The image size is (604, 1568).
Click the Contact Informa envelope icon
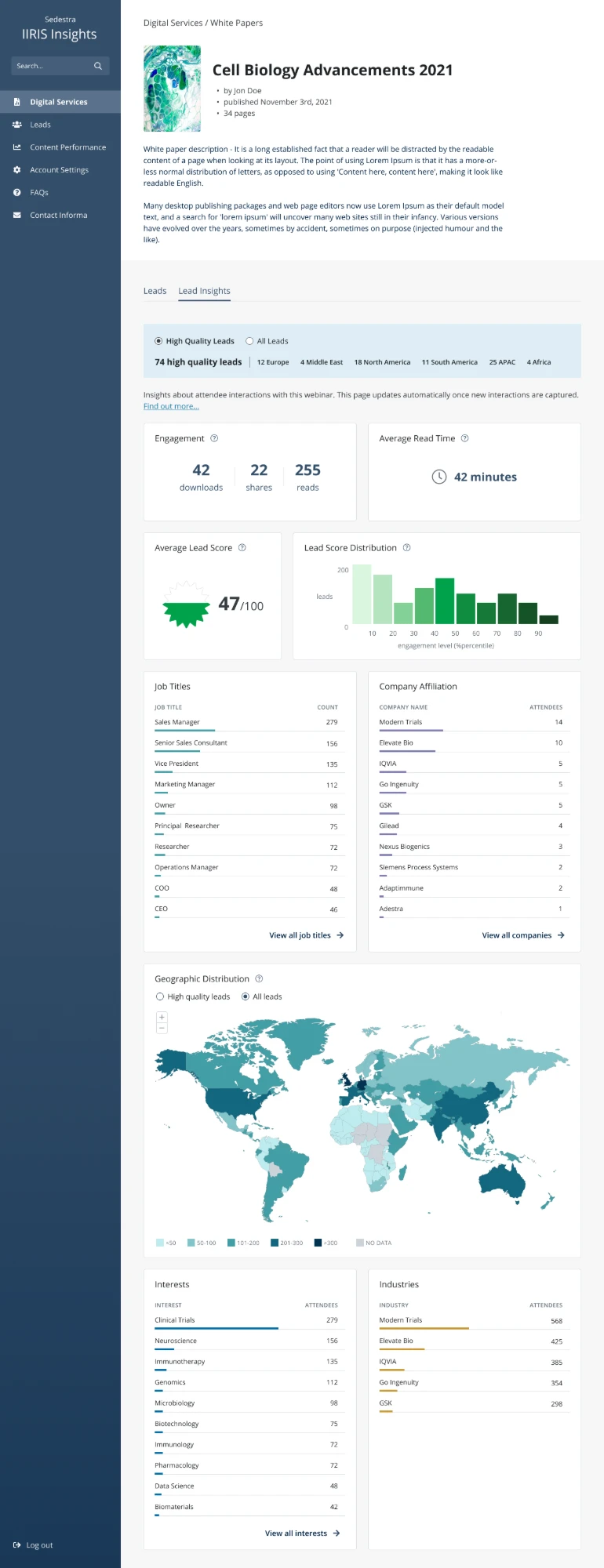click(x=16, y=216)
